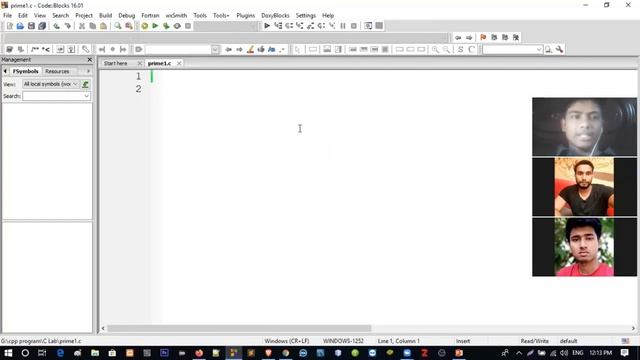Open the Plugins menu

pos(245,16)
